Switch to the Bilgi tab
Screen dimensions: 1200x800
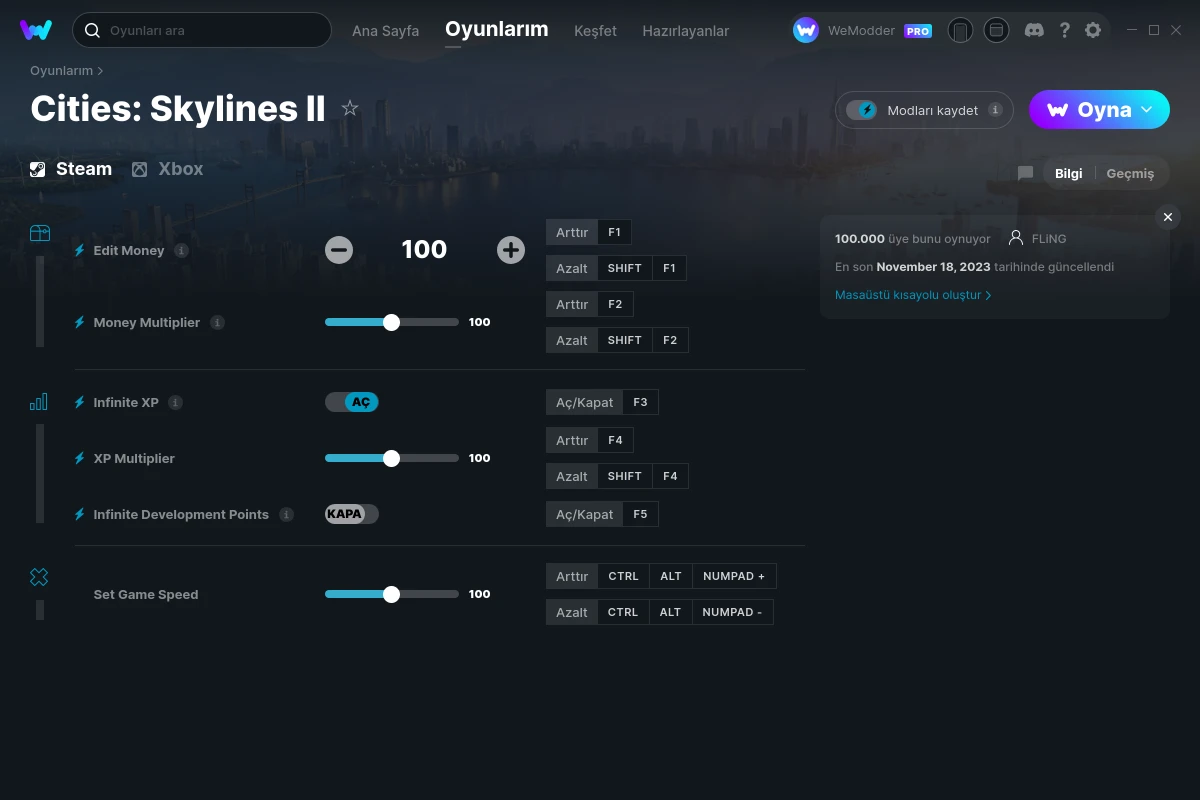click(x=1068, y=173)
